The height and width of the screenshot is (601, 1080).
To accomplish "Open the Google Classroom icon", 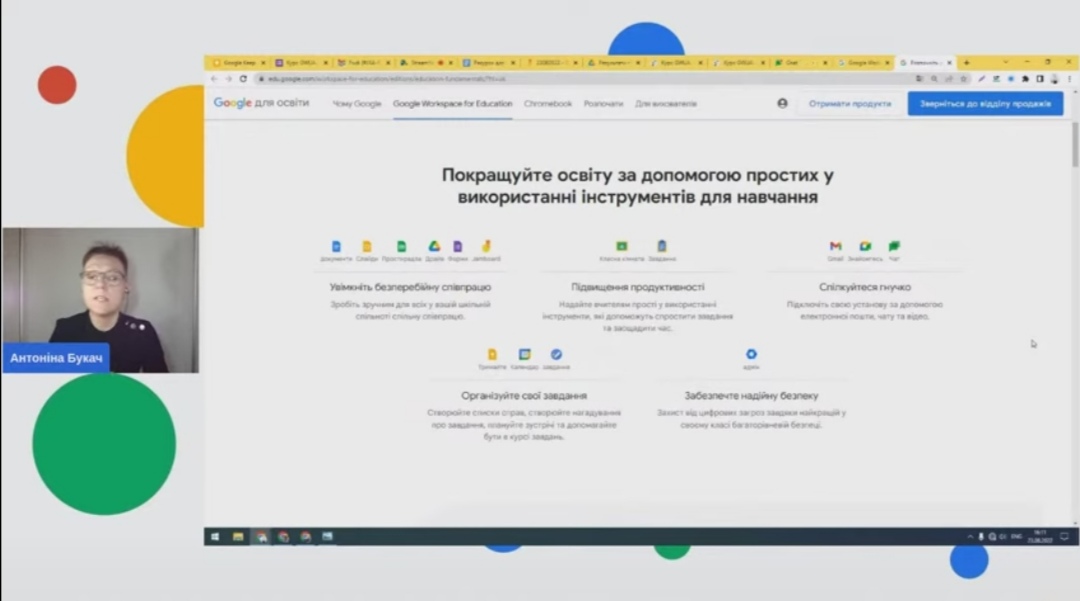I will pos(622,246).
